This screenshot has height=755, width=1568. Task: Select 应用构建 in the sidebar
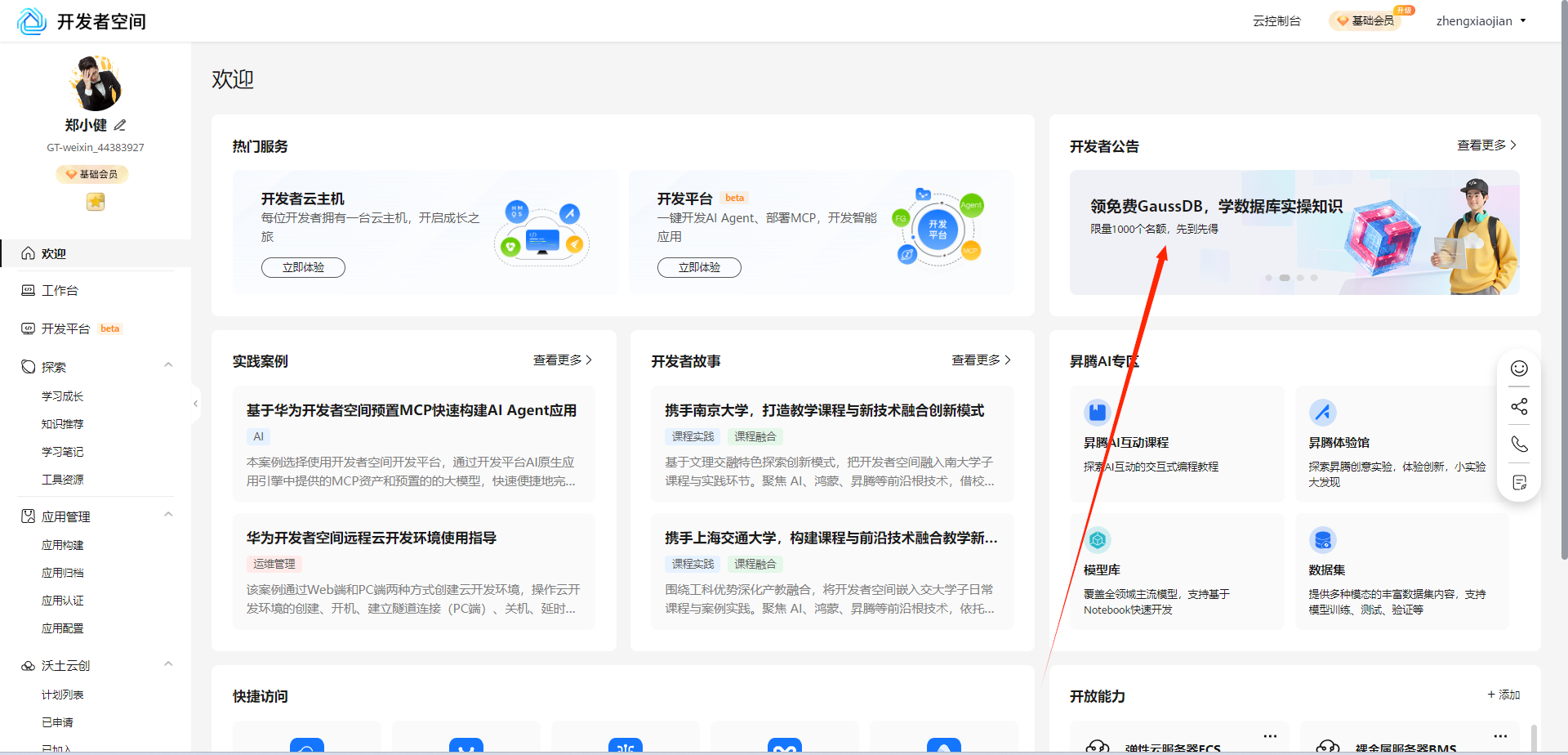pyautogui.click(x=63, y=545)
